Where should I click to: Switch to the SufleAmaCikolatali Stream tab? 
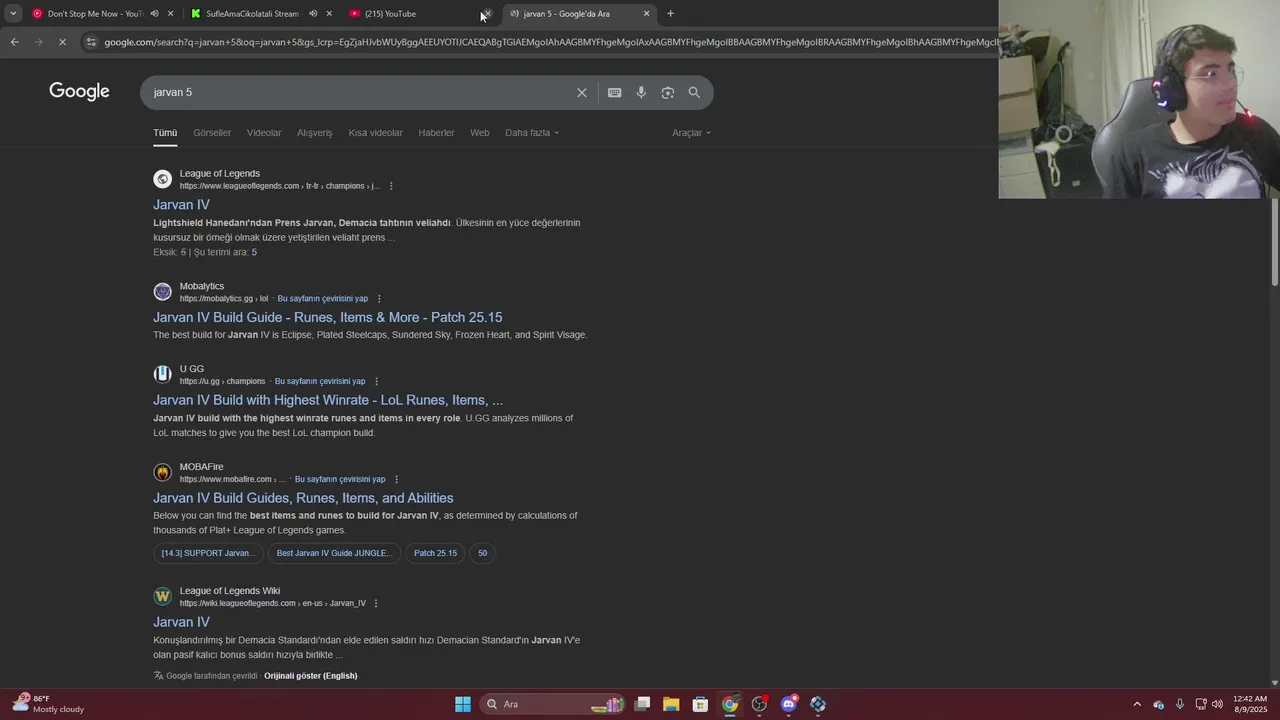[252, 13]
